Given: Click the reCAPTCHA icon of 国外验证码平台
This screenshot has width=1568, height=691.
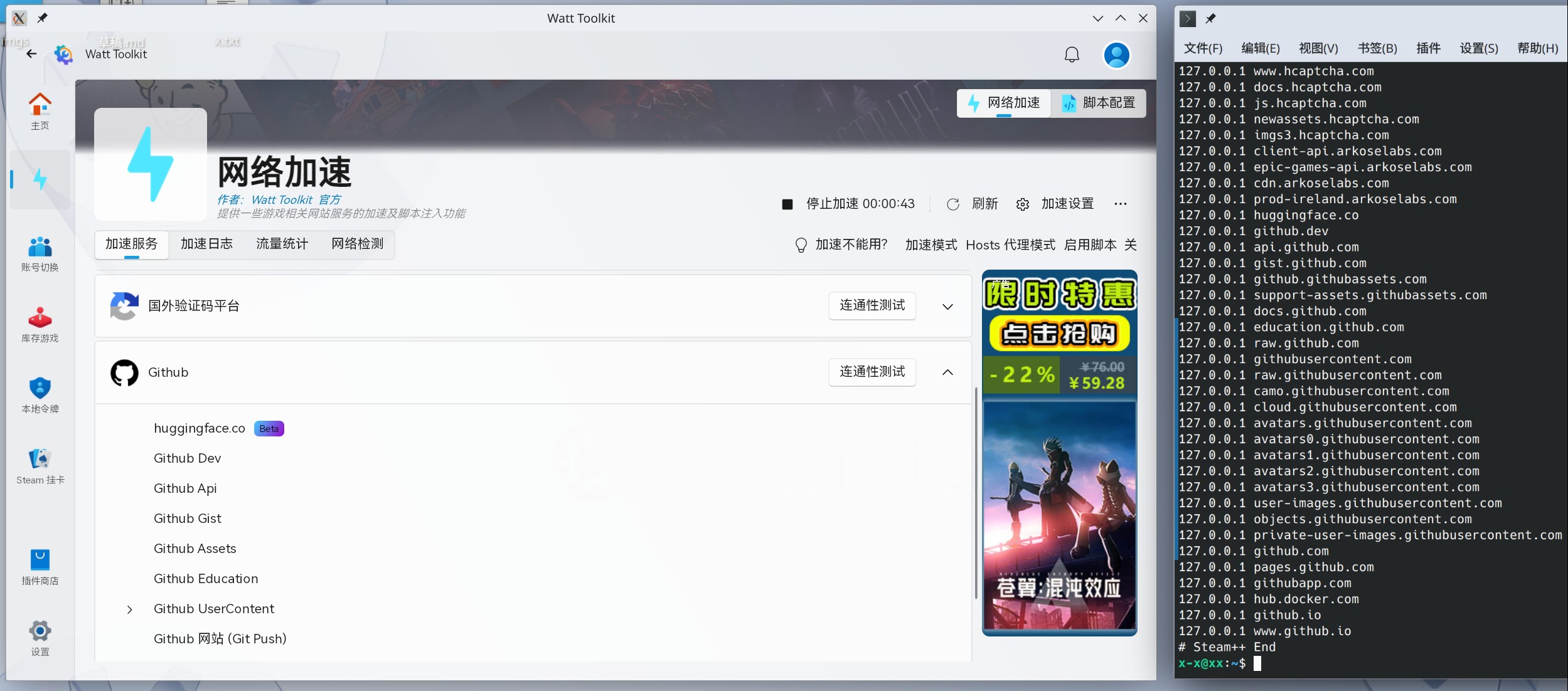Looking at the screenshot, I should (124, 306).
